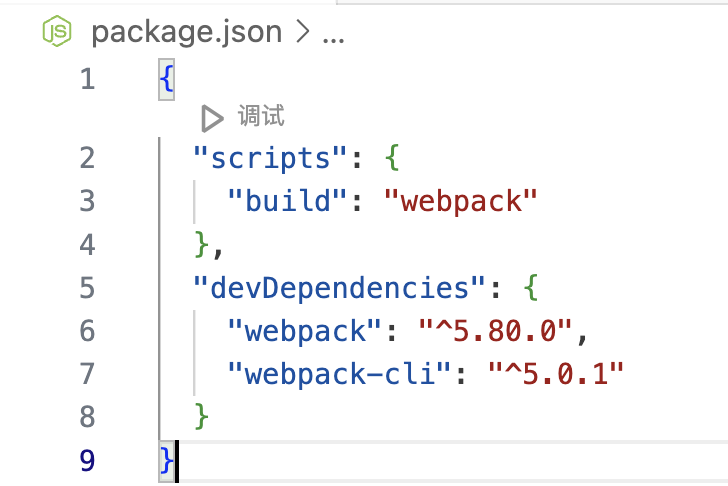The height and width of the screenshot is (486, 728).
Task: Click the 调试 debug codelens link
Action: pyautogui.click(x=261, y=116)
